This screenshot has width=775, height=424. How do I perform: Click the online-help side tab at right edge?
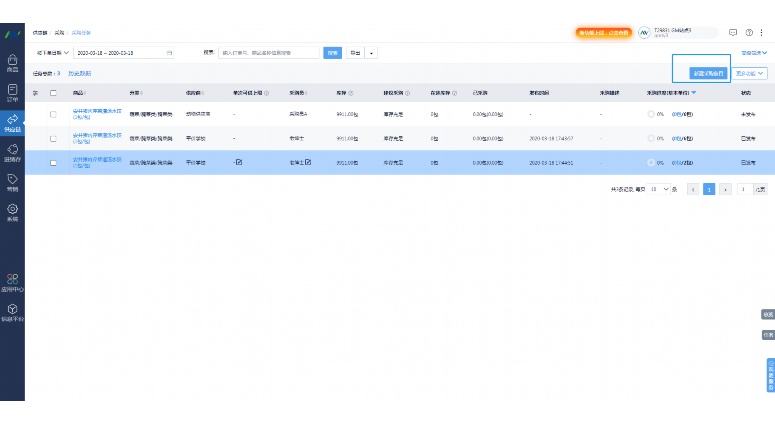[771, 375]
